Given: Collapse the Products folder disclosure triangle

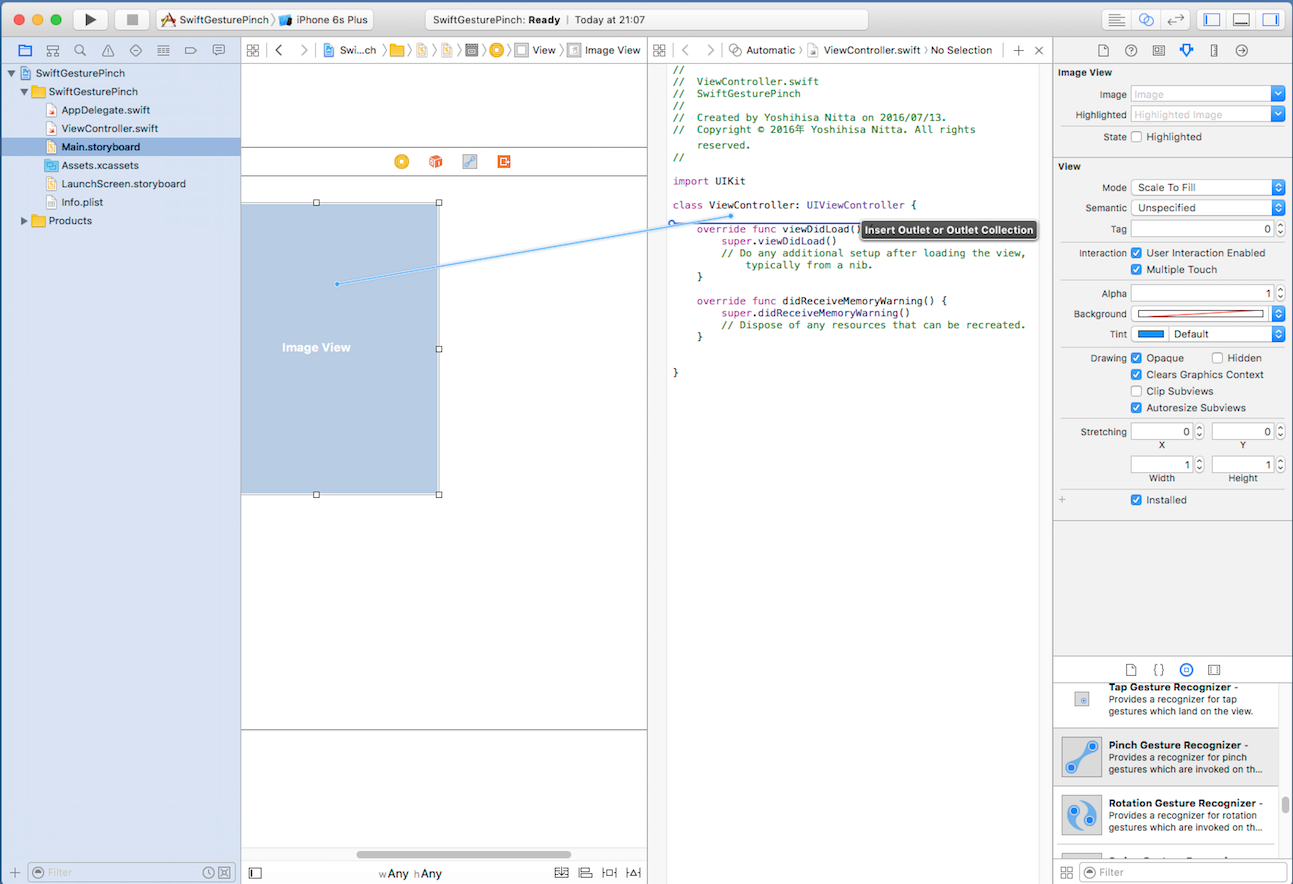Looking at the screenshot, I should click(x=24, y=221).
